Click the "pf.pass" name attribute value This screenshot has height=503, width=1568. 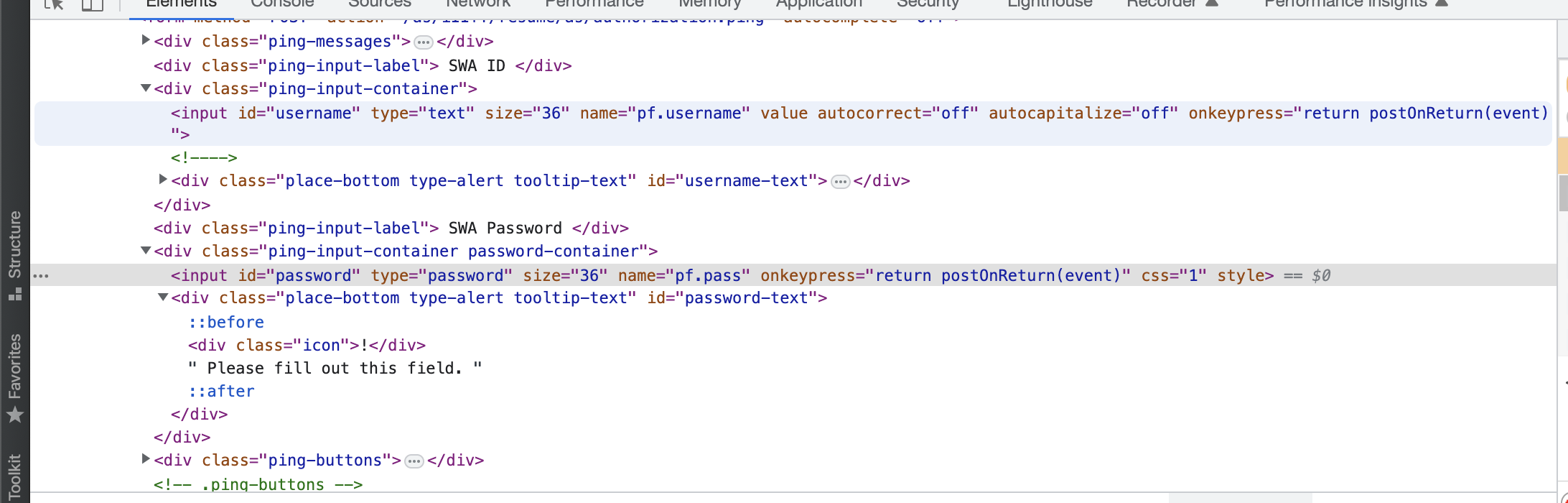pos(708,276)
